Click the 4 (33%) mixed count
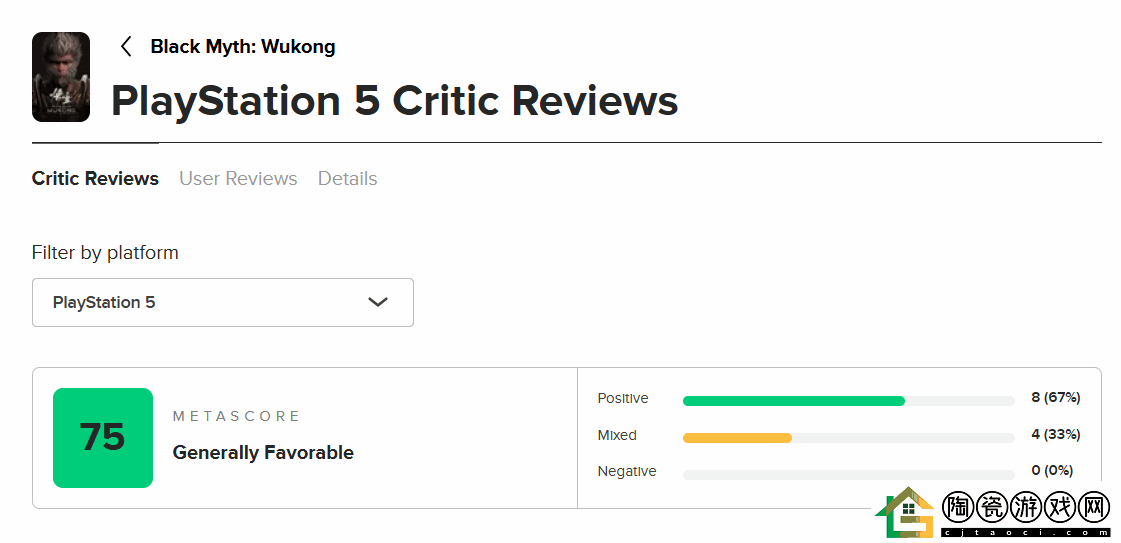Image resolution: width=1121 pixels, height=543 pixels. point(1055,434)
